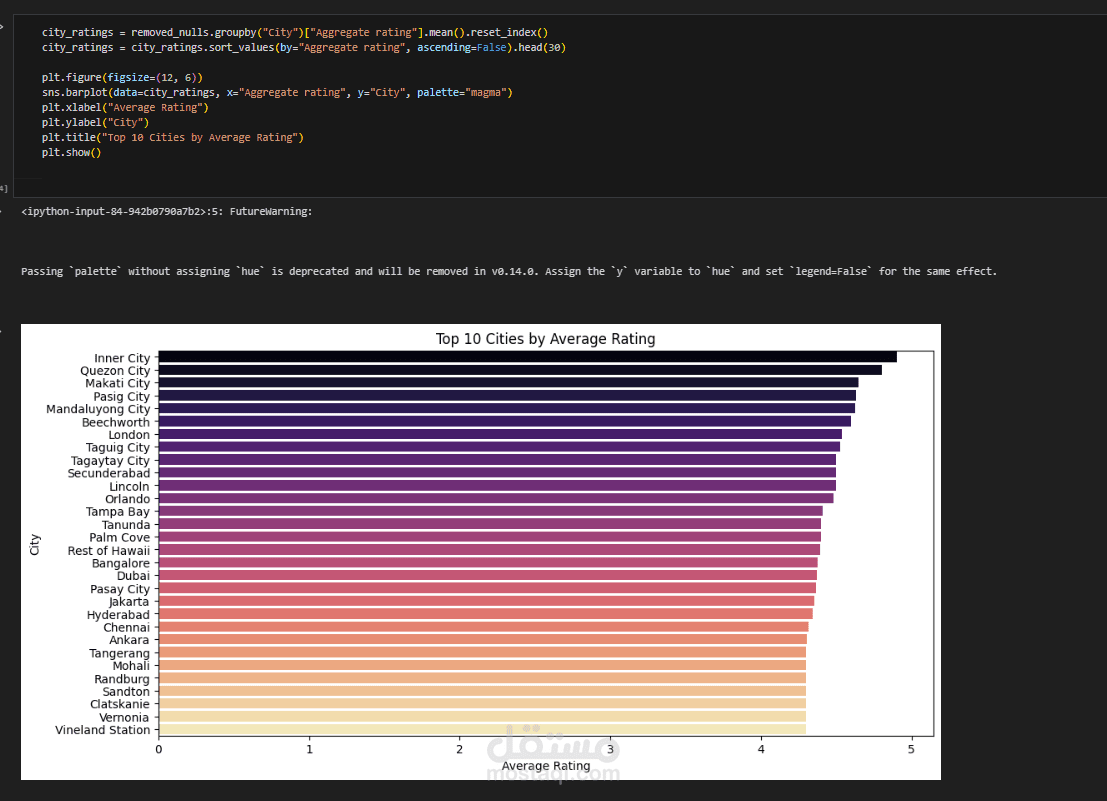Click the London label on y-axis
The image size is (1107, 801).
click(x=129, y=435)
